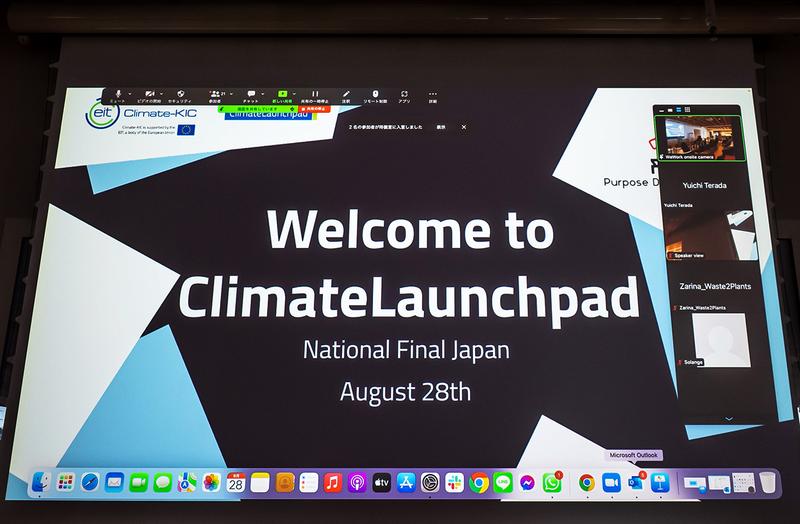Open WhatsApp from the Dock
The image size is (800, 524).
552,483
